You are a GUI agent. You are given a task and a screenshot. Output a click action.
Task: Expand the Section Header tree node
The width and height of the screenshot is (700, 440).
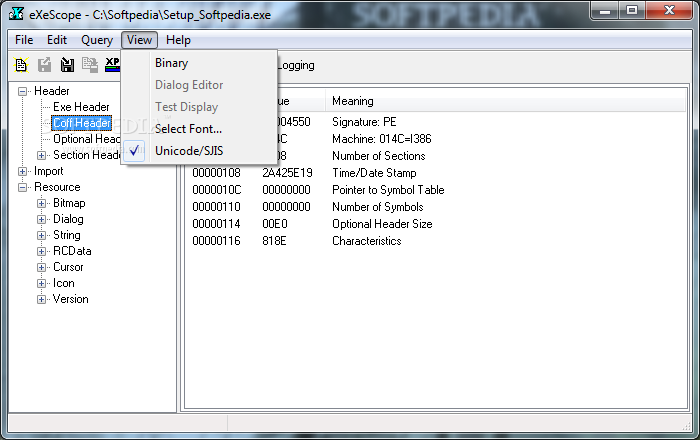(x=41, y=155)
